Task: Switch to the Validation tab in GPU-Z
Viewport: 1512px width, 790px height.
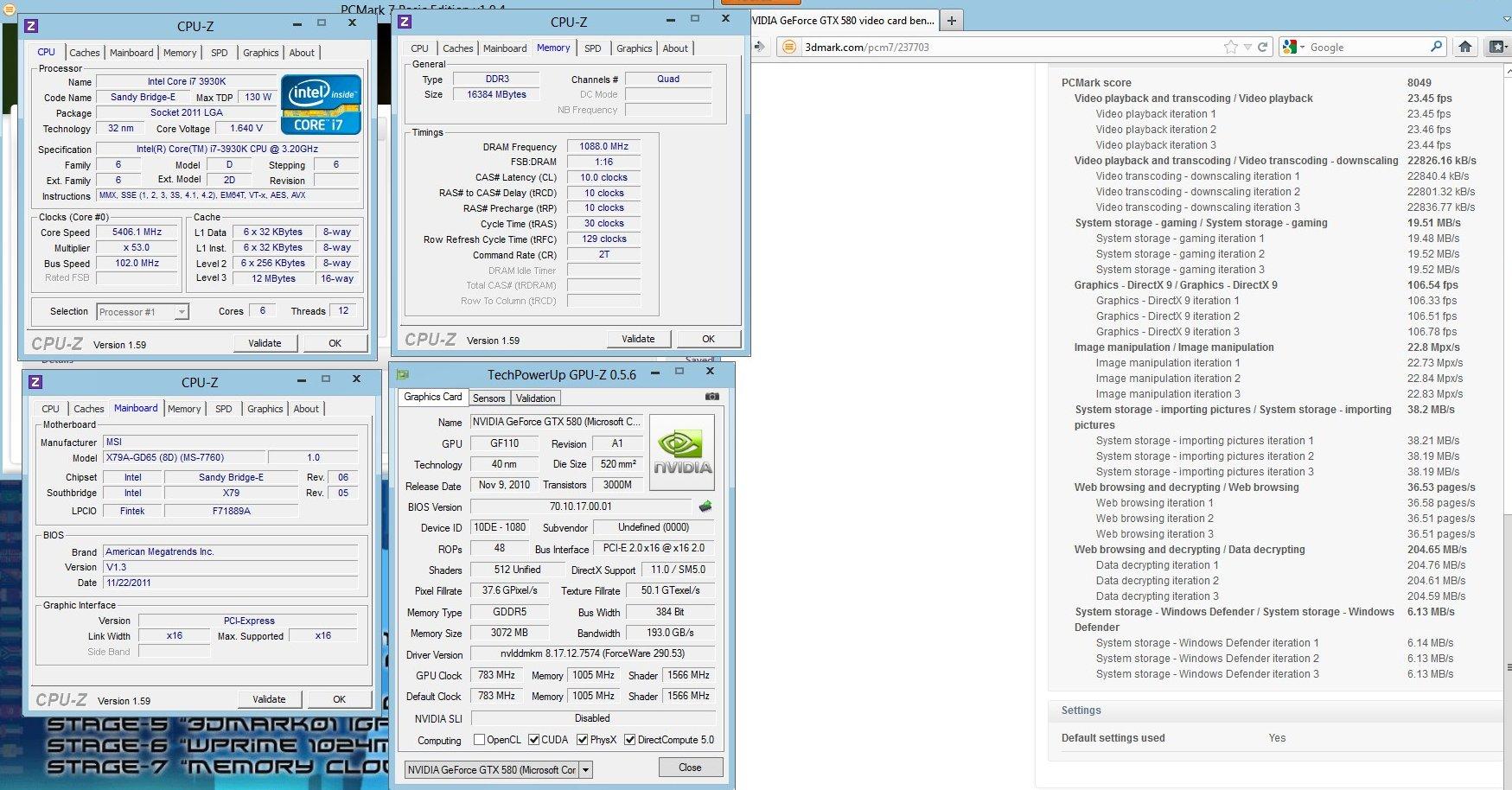Action: pos(536,398)
